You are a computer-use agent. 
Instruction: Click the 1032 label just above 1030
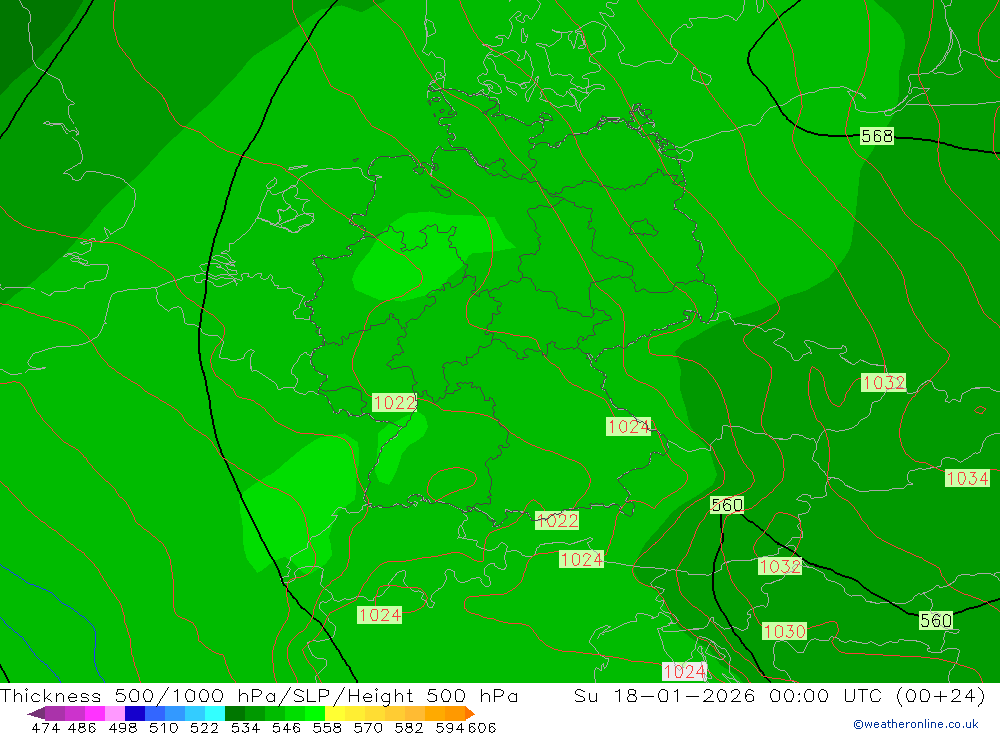pyautogui.click(x=780, y=566)
